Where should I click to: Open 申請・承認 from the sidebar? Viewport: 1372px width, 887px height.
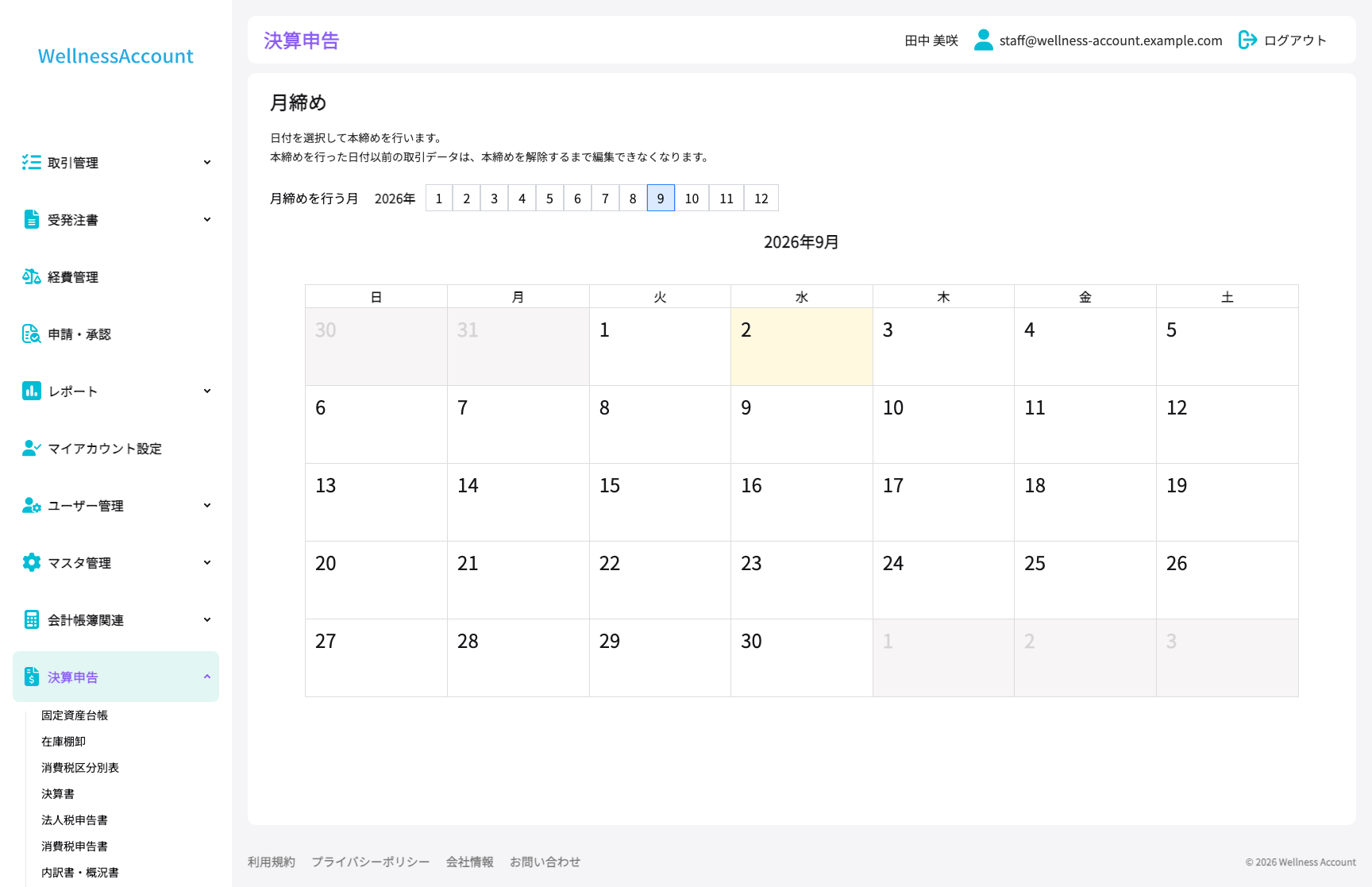[116, 334]
